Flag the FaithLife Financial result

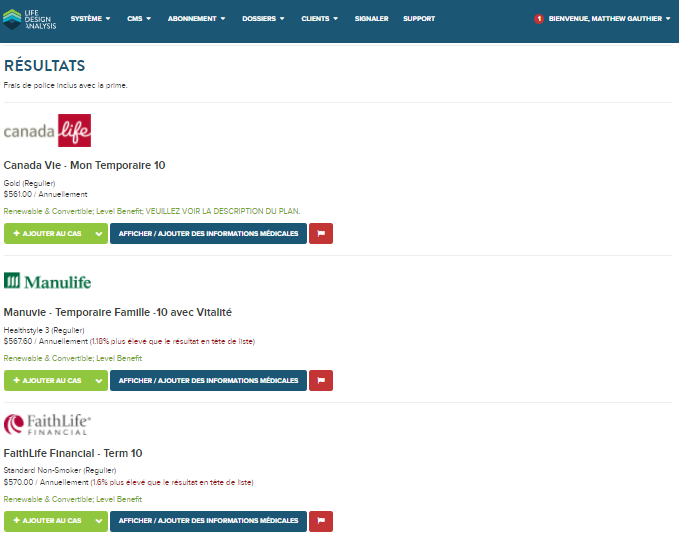pos(321,521)
